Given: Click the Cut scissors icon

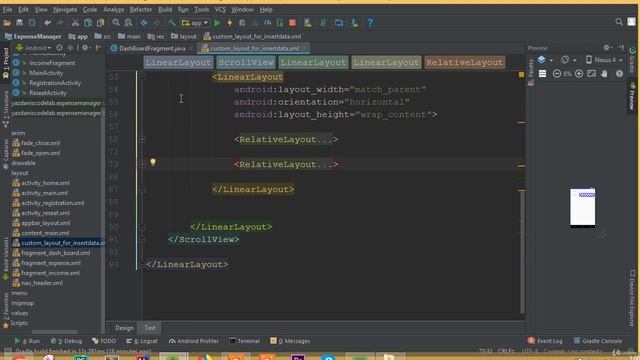Looking at the screenshot, I should click(75, 23).
